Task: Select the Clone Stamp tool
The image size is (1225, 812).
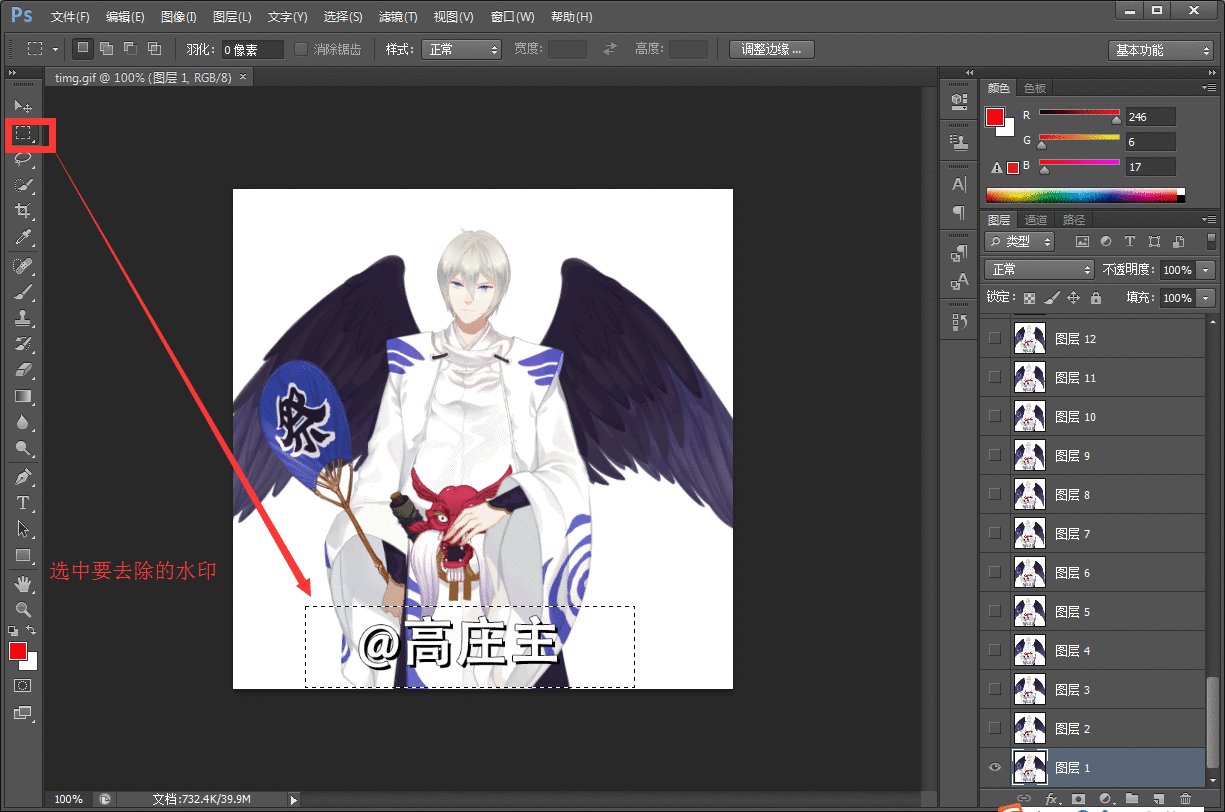Action: point(23,318)
